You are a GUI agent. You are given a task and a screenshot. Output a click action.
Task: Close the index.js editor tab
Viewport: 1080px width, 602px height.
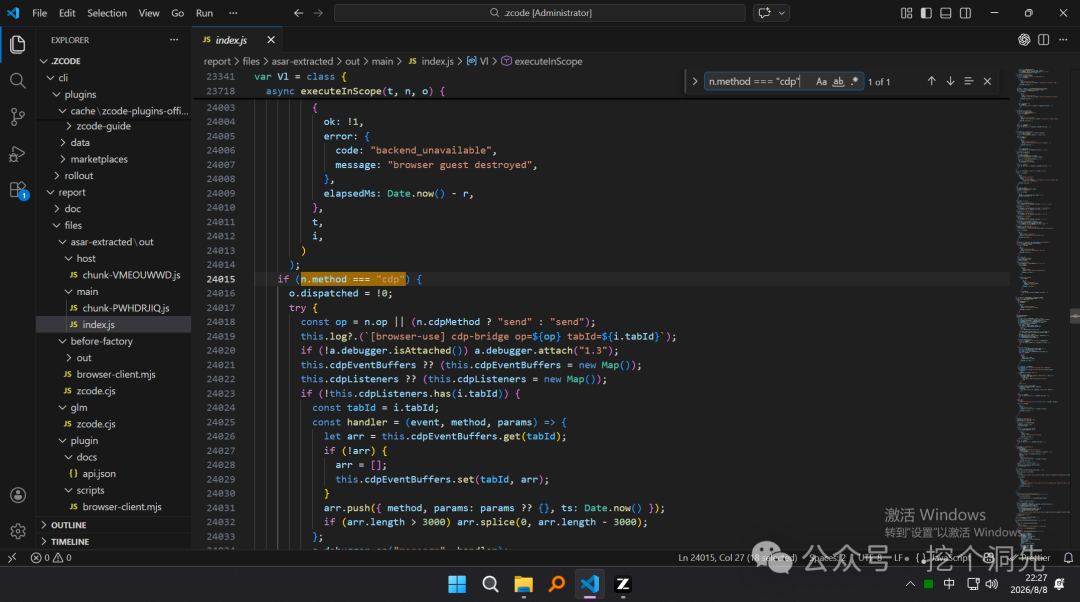271,40
